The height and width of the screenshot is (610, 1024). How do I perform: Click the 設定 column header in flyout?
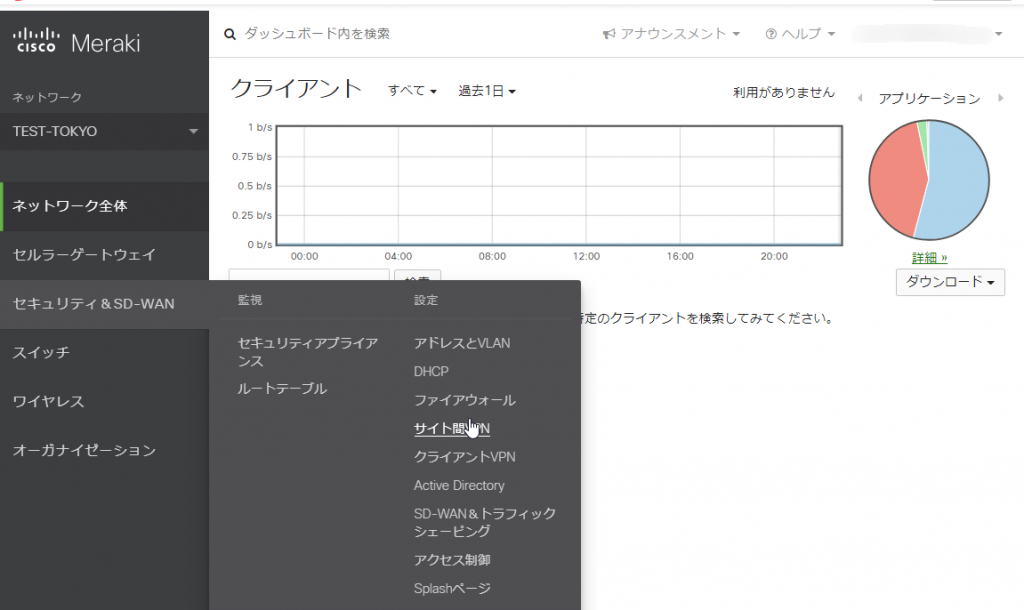[426, 300]
